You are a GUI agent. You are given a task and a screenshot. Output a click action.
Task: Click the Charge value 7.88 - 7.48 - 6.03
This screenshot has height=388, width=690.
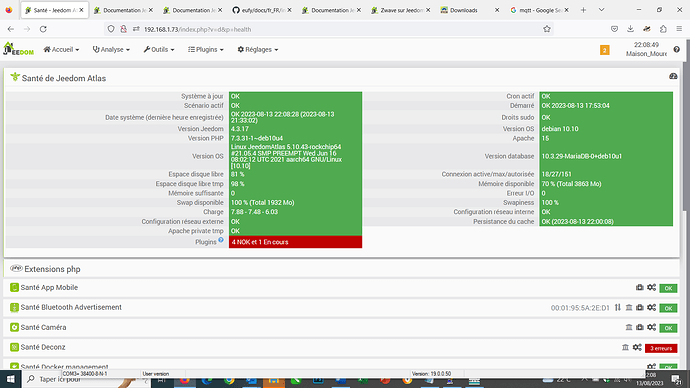[254, 212]
